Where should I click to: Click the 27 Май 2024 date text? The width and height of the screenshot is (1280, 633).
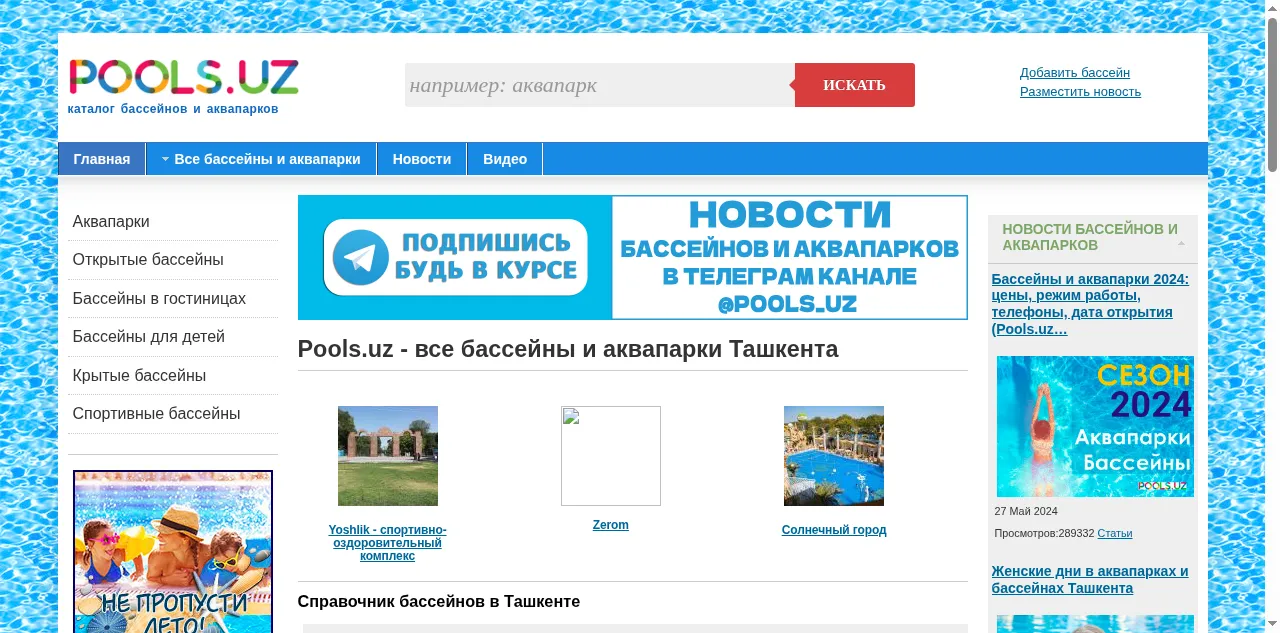tap(1026, 511)
